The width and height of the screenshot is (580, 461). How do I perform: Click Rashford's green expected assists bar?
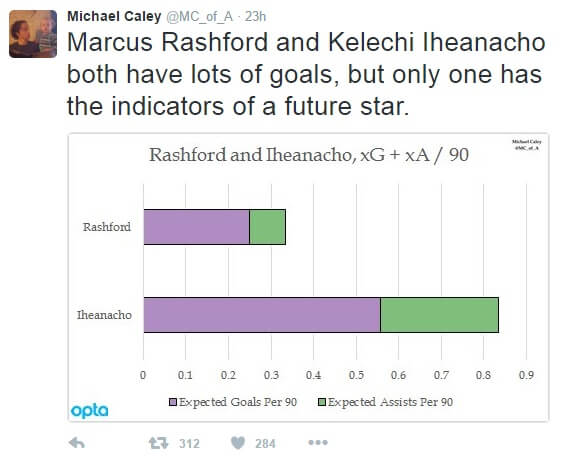(268, 227)
